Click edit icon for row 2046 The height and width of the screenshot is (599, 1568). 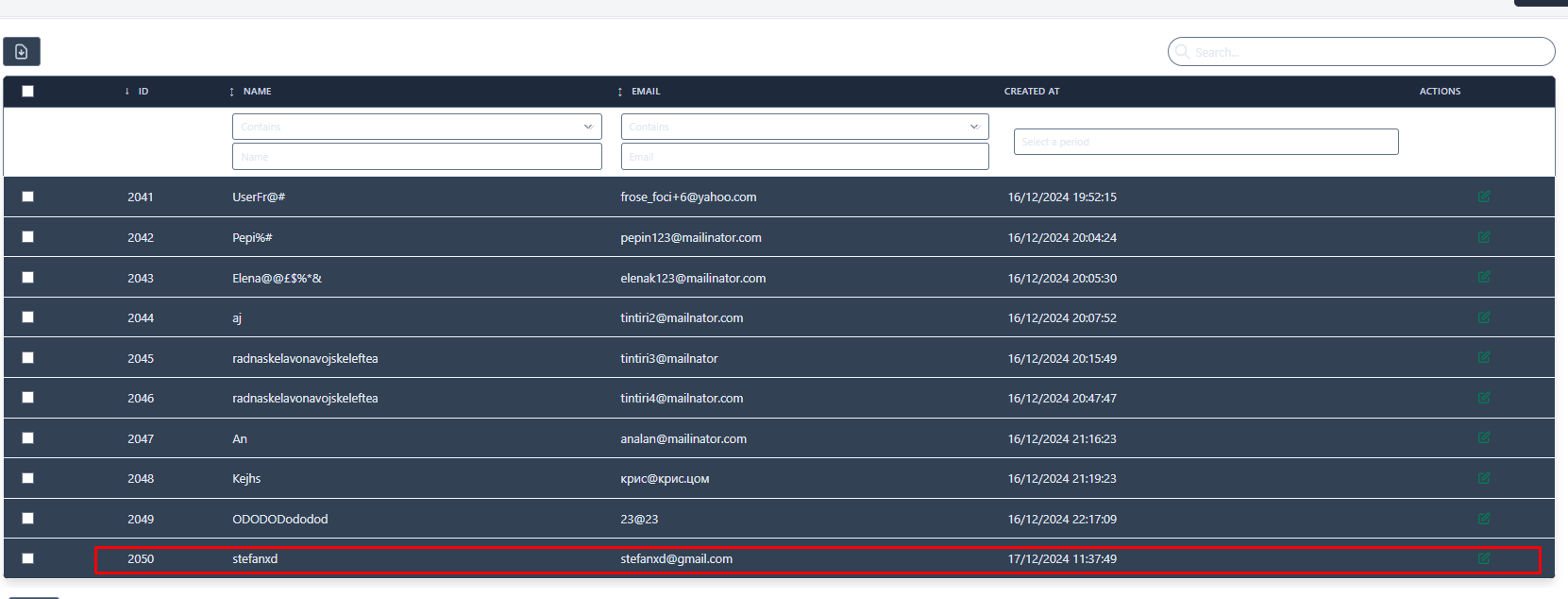[x=1483, y=398]
